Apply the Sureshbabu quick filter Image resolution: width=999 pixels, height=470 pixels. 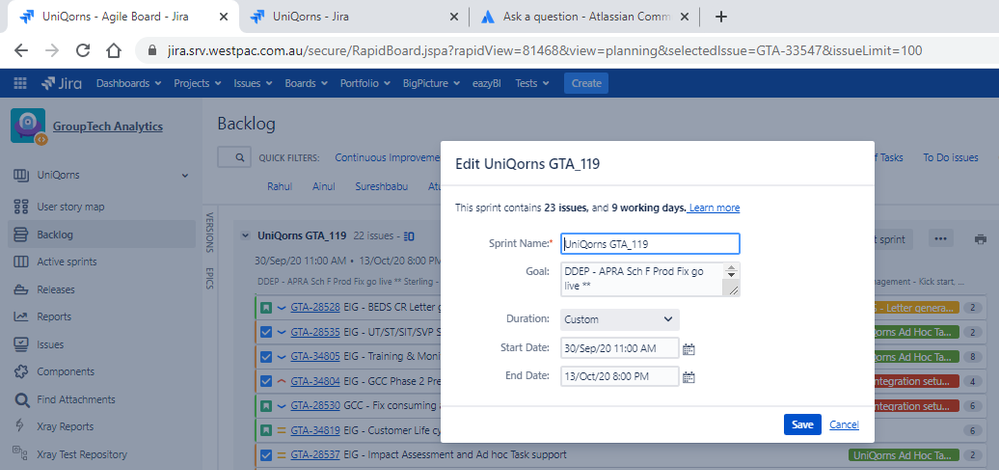(382, 187)
